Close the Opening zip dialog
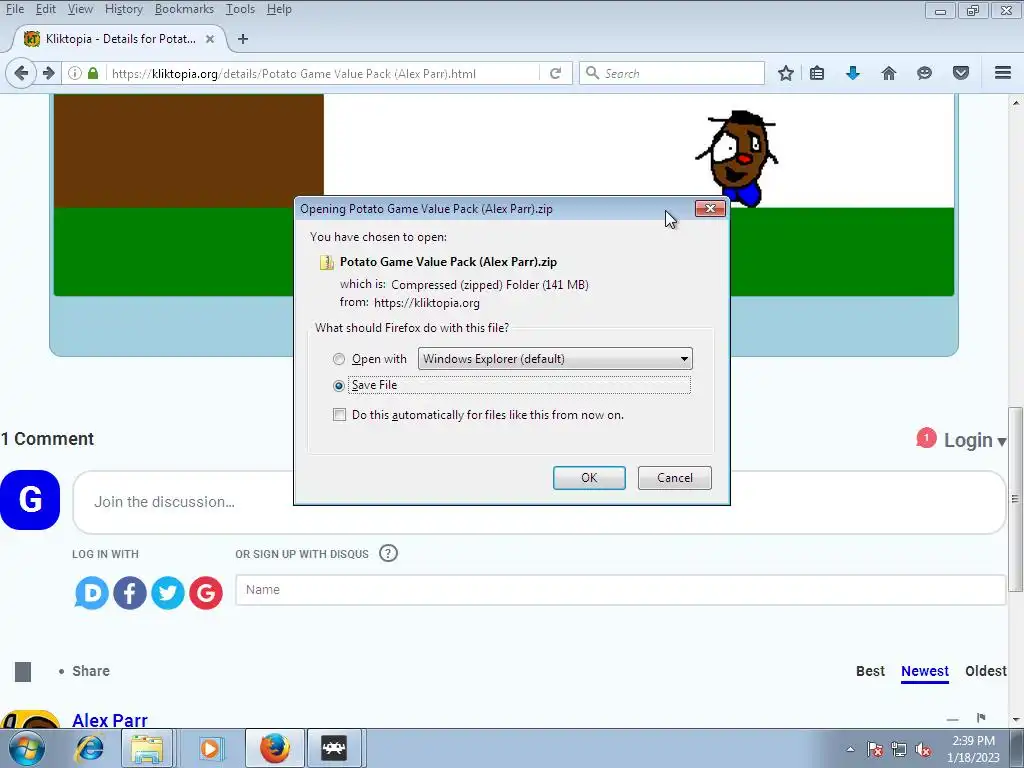1024x768 pixels. tap(711, 208)
